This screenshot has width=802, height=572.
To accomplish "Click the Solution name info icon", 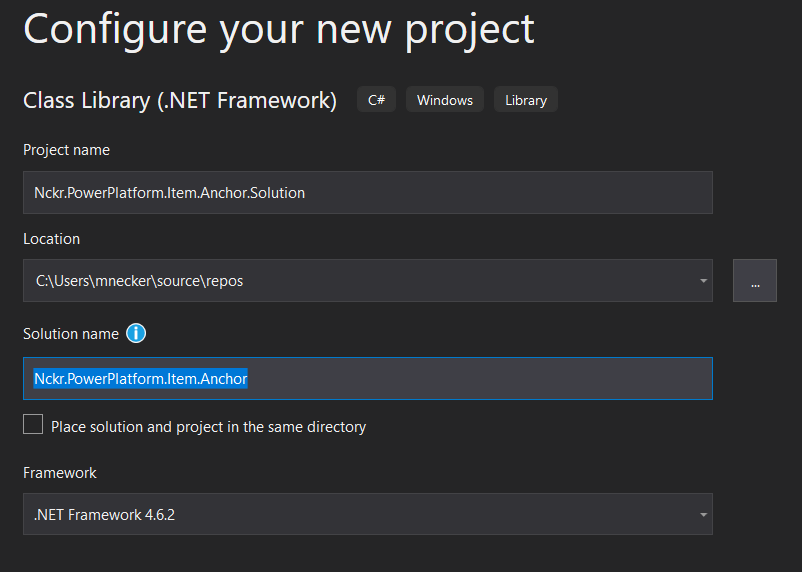I will 136,334.
